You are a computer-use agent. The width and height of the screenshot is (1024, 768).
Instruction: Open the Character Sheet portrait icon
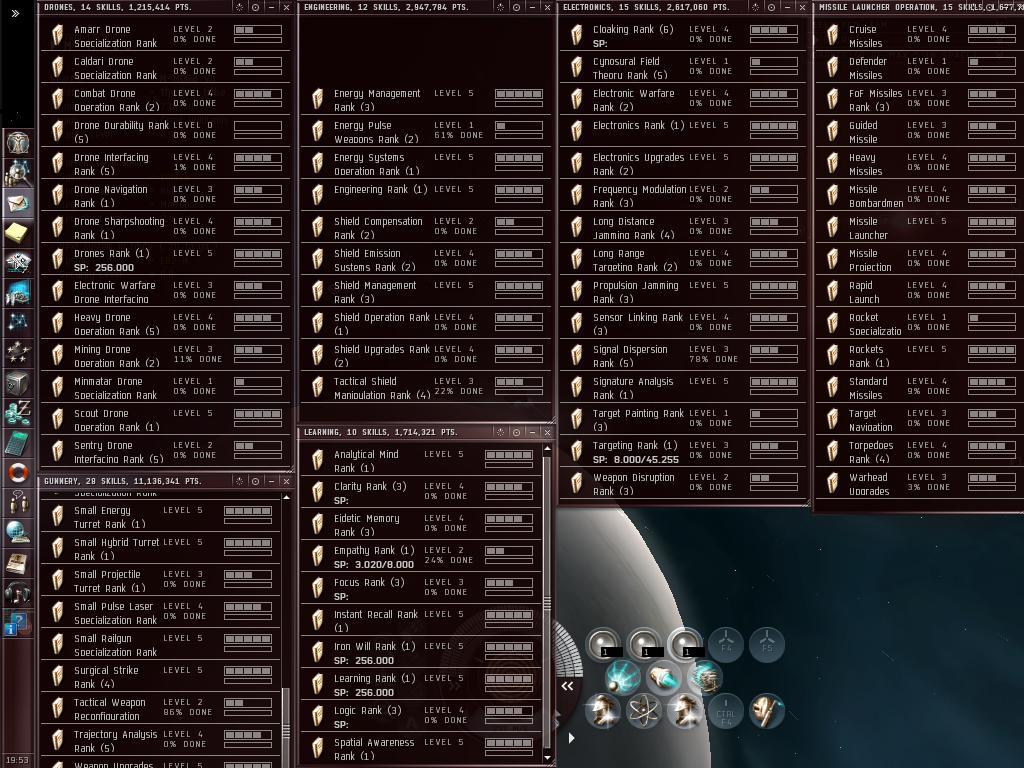click(18, 142)
